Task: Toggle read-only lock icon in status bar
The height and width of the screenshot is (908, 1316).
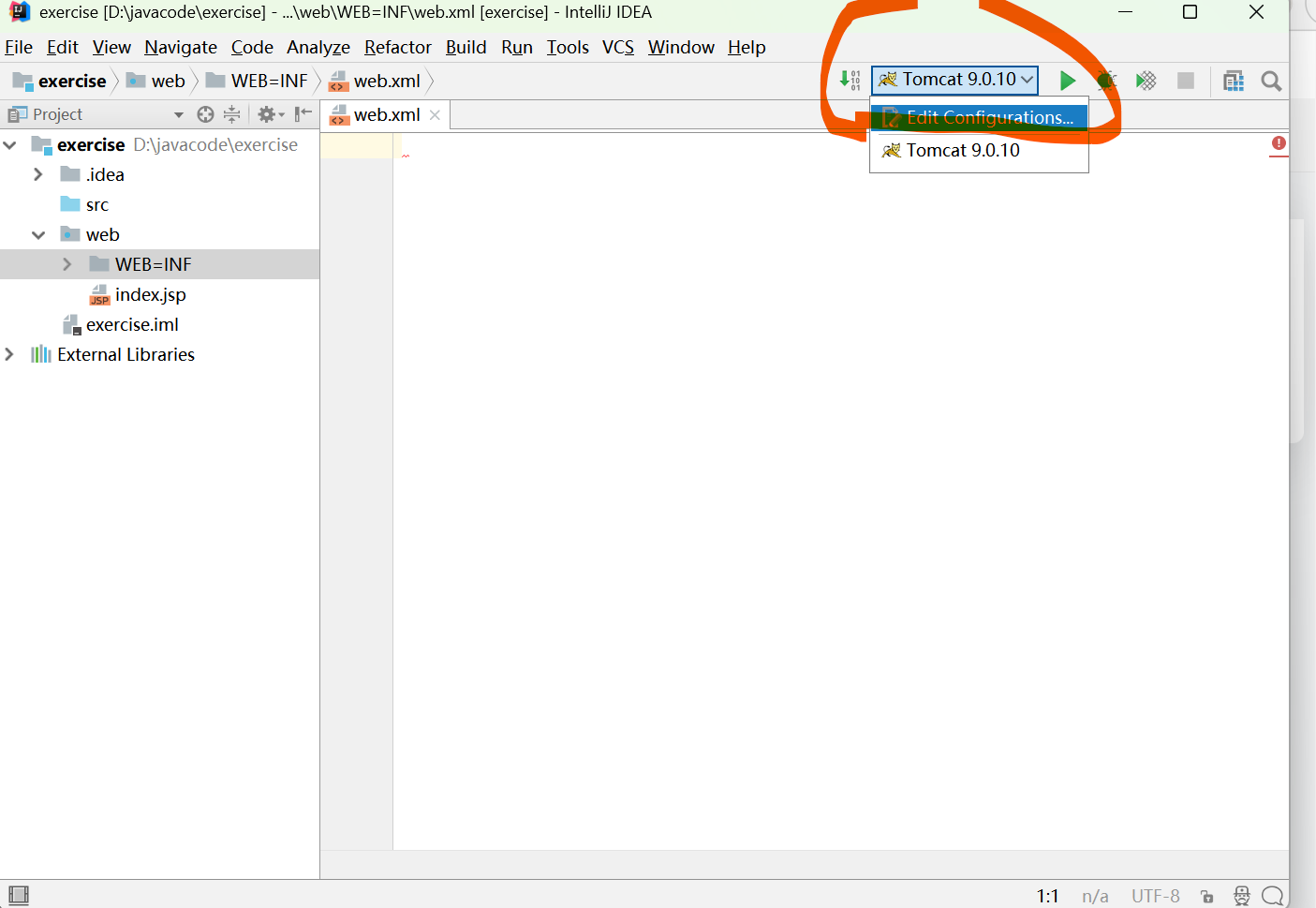Action: click(x=1207, y=896)
